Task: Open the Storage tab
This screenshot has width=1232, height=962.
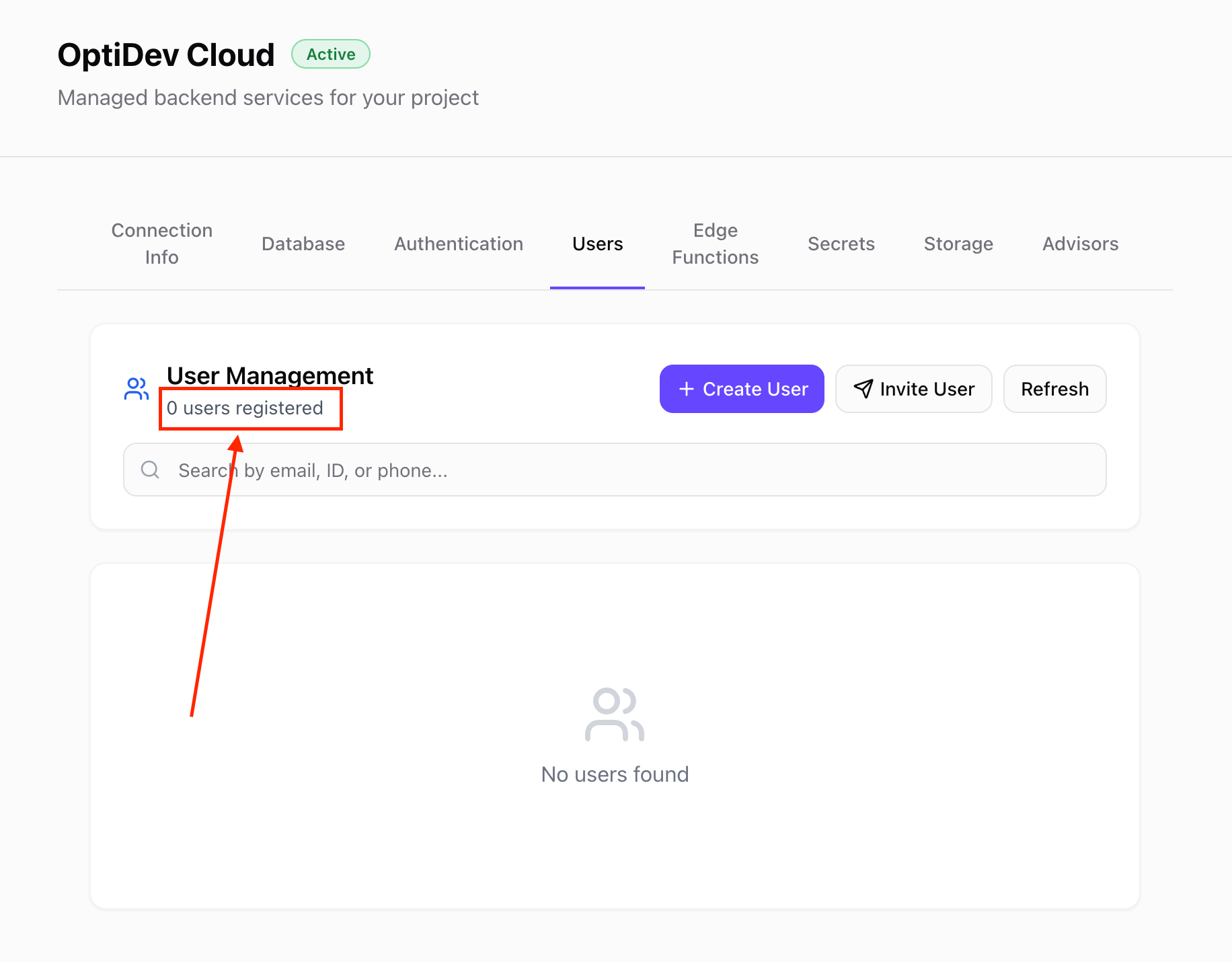Action: pyautogui.click(x=958, y=244)
